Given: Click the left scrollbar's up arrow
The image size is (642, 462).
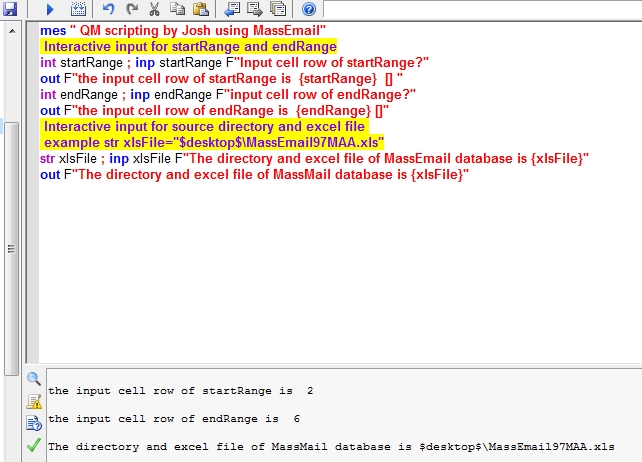Looking at the screenshot, I should pos(12,32).
